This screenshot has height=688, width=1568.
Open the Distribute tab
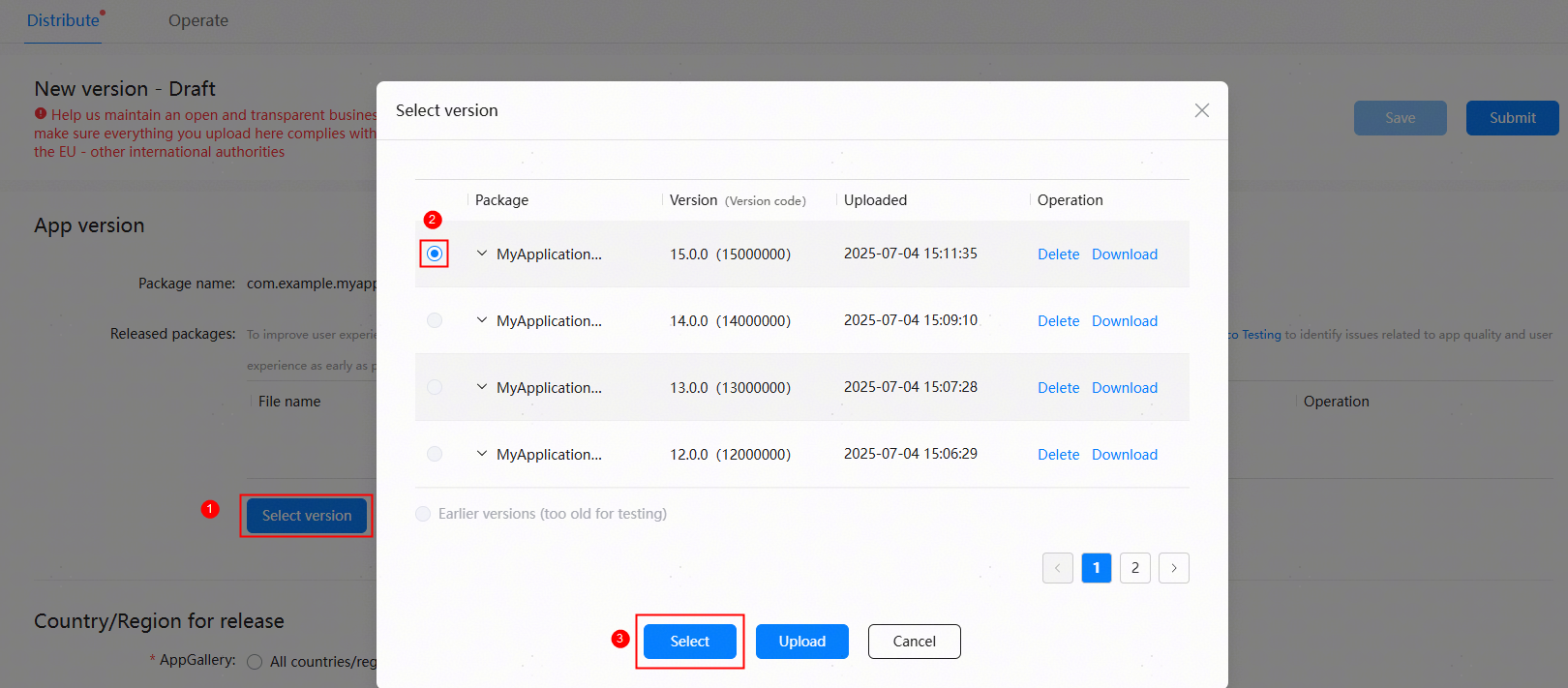(x=63, y=20)
